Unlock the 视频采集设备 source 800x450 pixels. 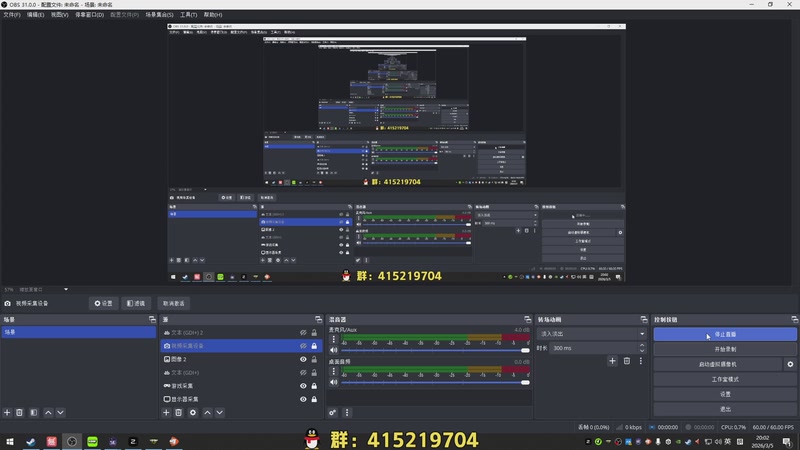(314, 346)
